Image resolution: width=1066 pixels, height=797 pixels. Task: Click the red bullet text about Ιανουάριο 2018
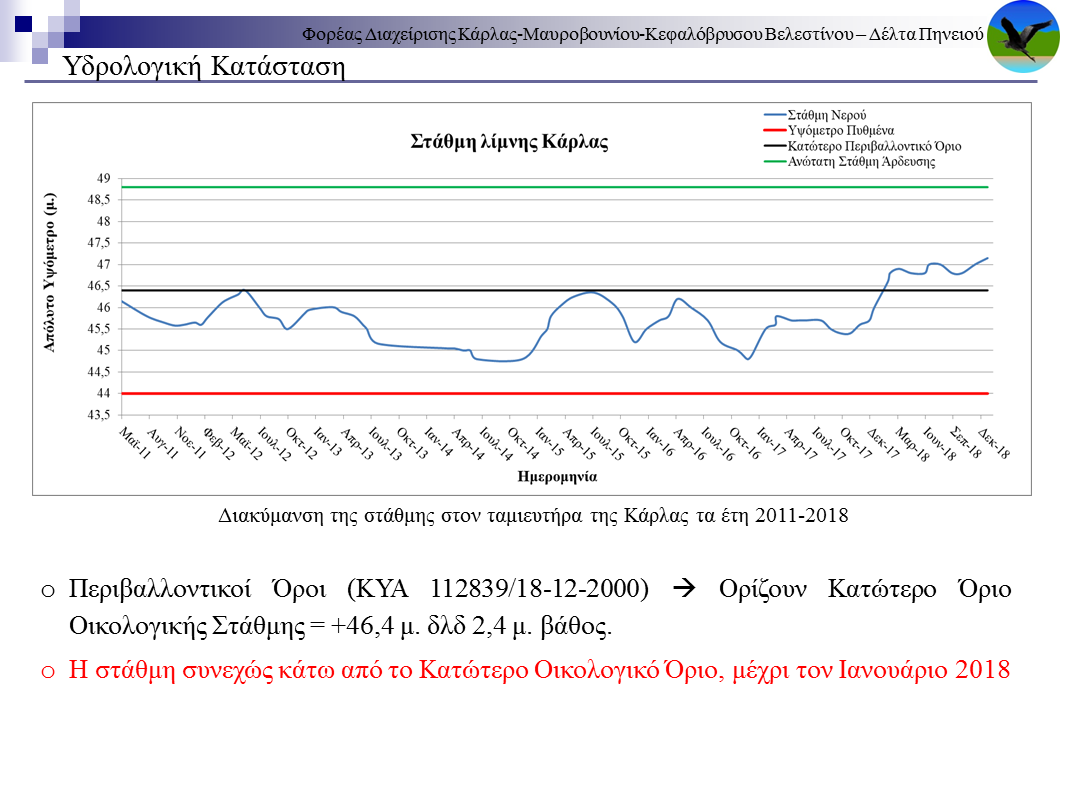click(x=539, y=669)
